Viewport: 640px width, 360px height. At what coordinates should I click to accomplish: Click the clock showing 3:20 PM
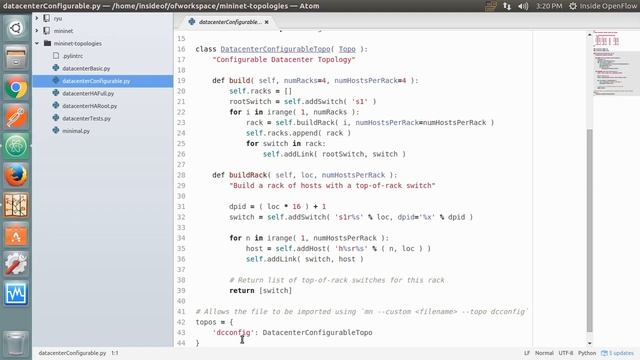coord(549,6)
